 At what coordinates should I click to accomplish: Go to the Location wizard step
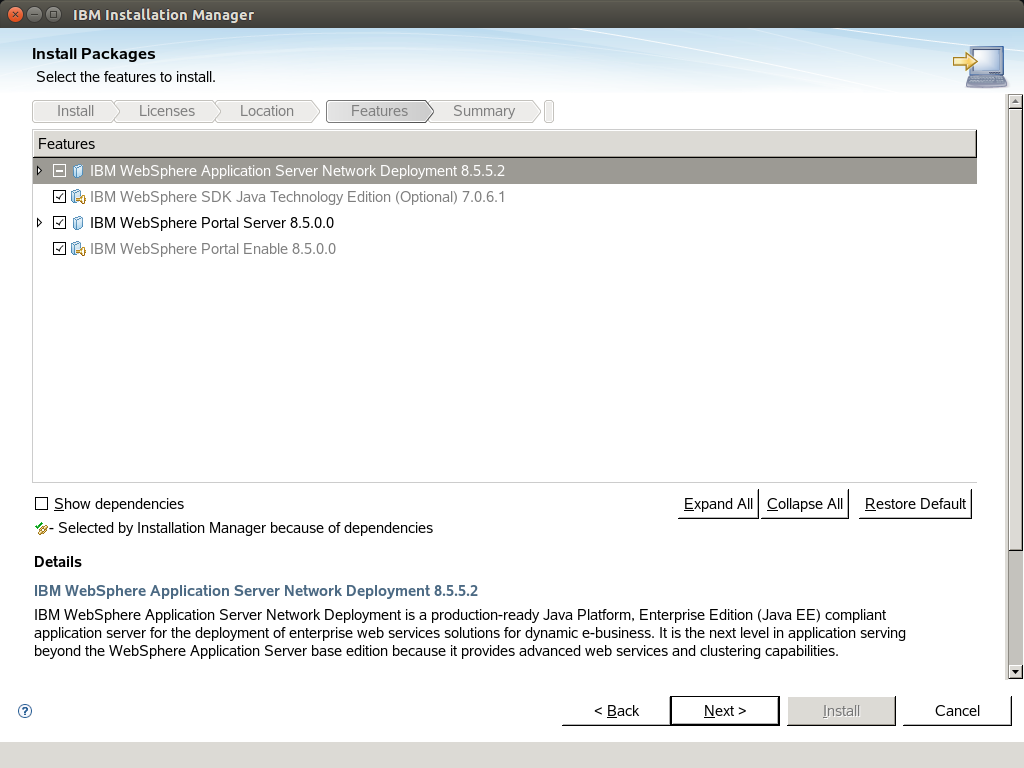click(266, 111)
